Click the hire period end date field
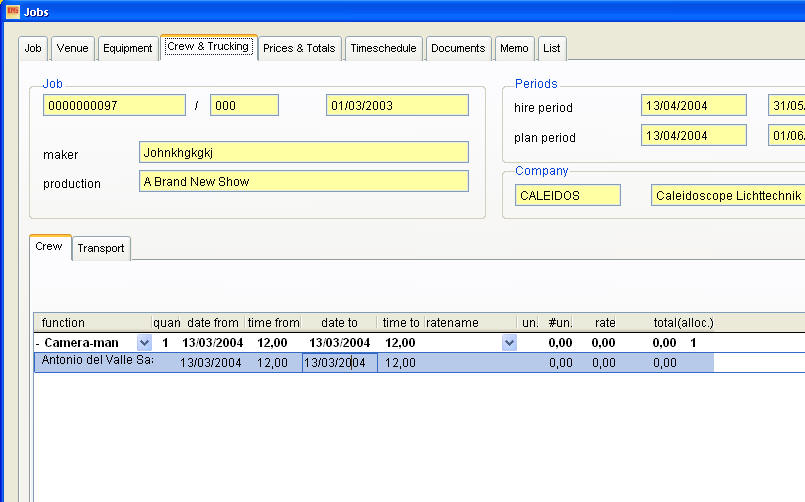This screenshot has height=502, width=805. [x=787, y=105]
